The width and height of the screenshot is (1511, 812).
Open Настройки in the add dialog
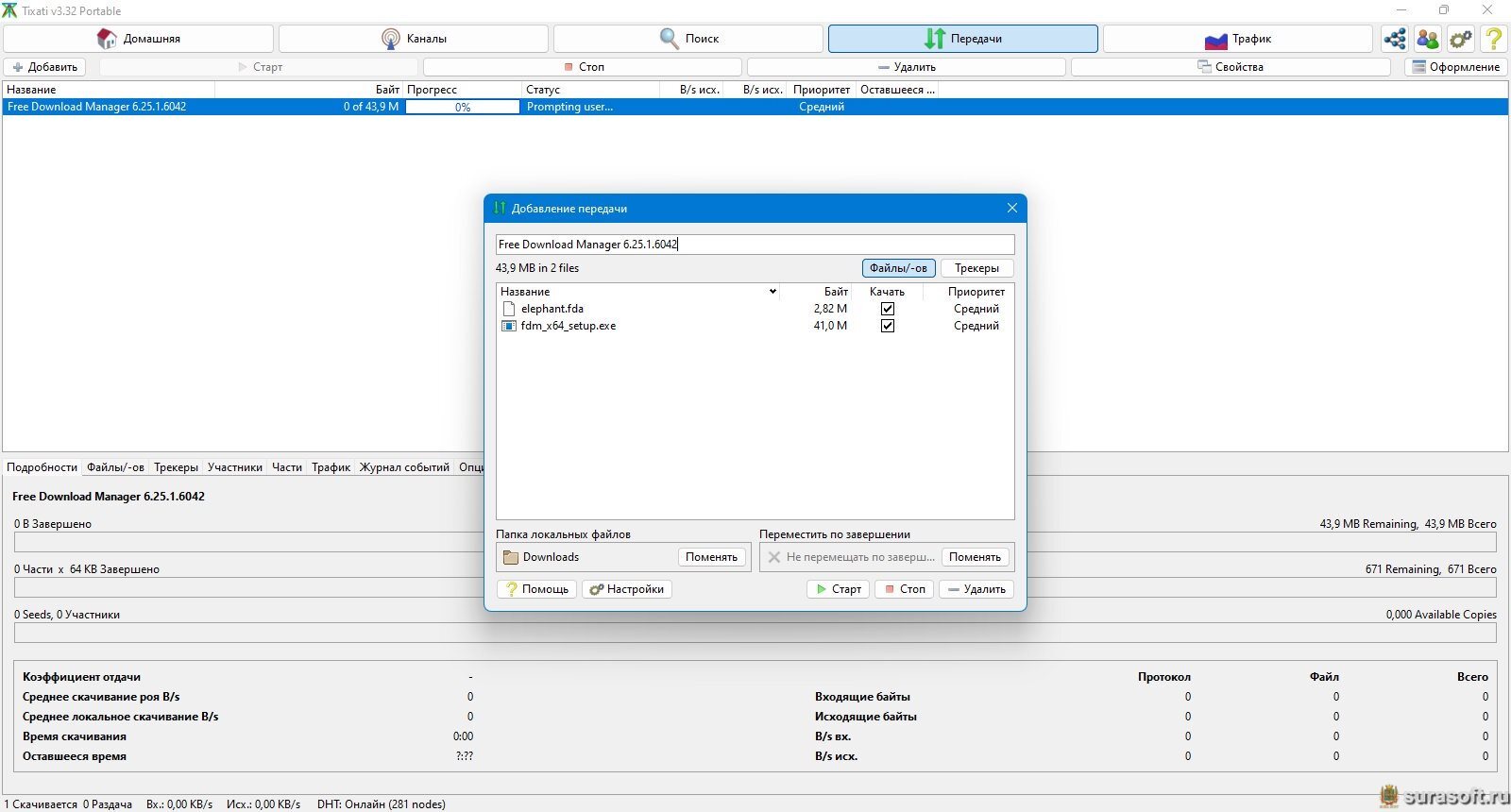tap(627, 589)
